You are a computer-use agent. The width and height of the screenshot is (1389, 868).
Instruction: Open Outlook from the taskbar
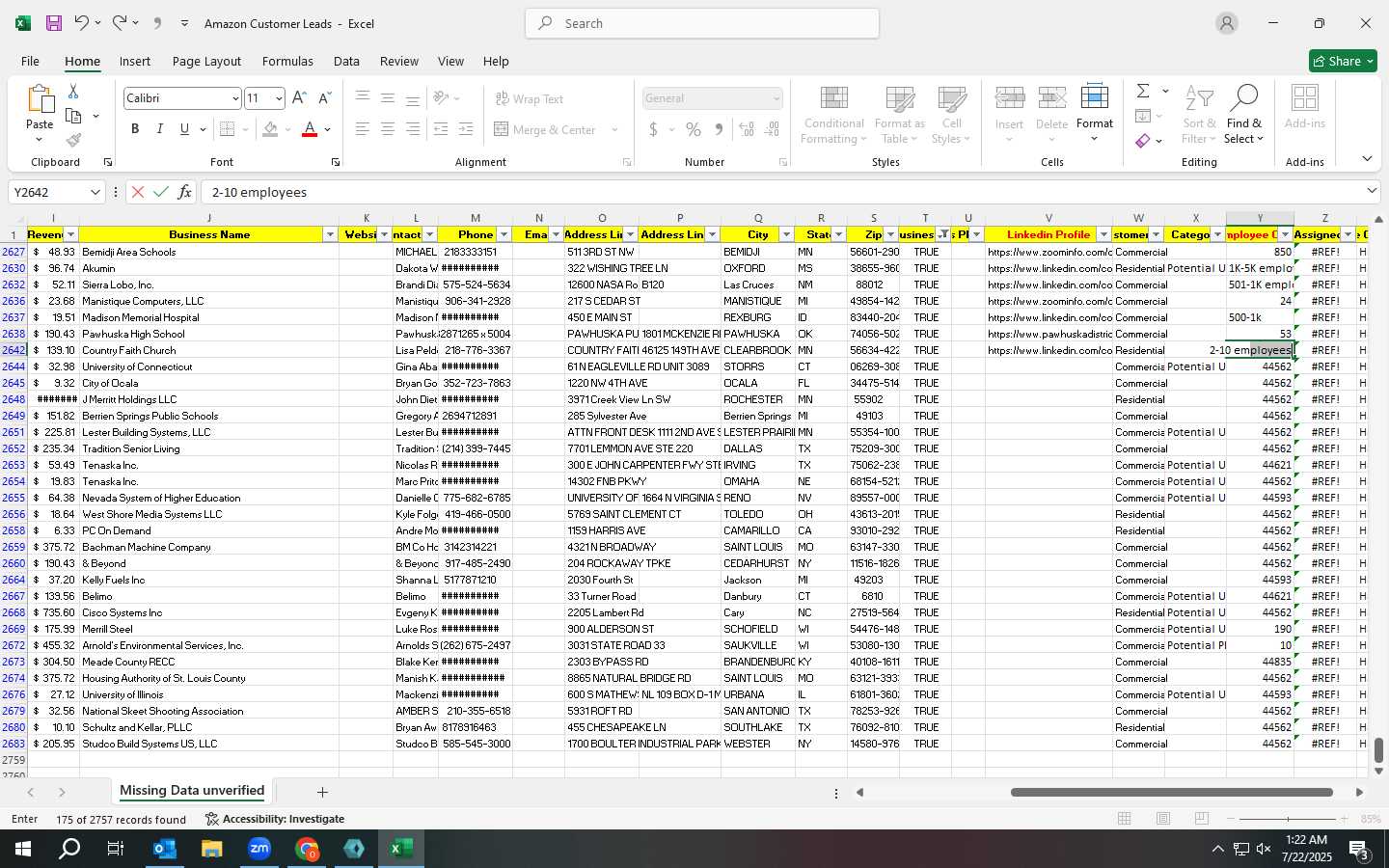(x=165, y=849)
